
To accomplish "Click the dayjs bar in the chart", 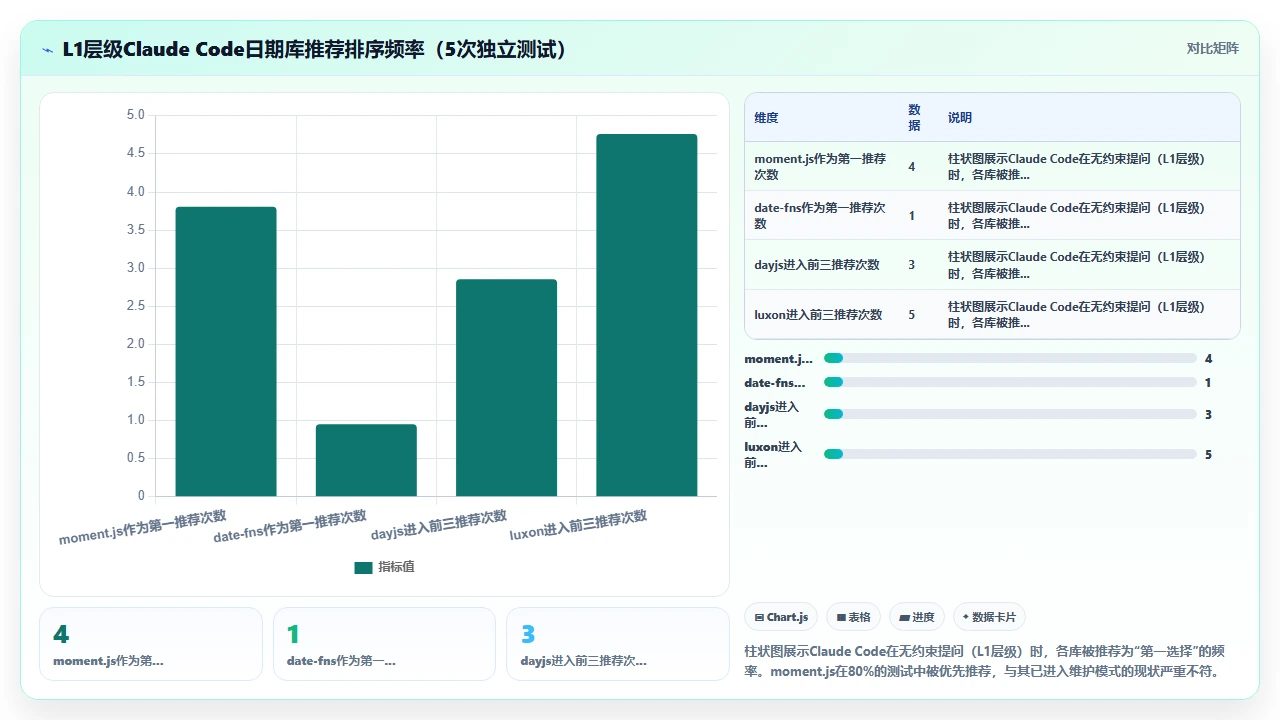I will coord(506,388).
